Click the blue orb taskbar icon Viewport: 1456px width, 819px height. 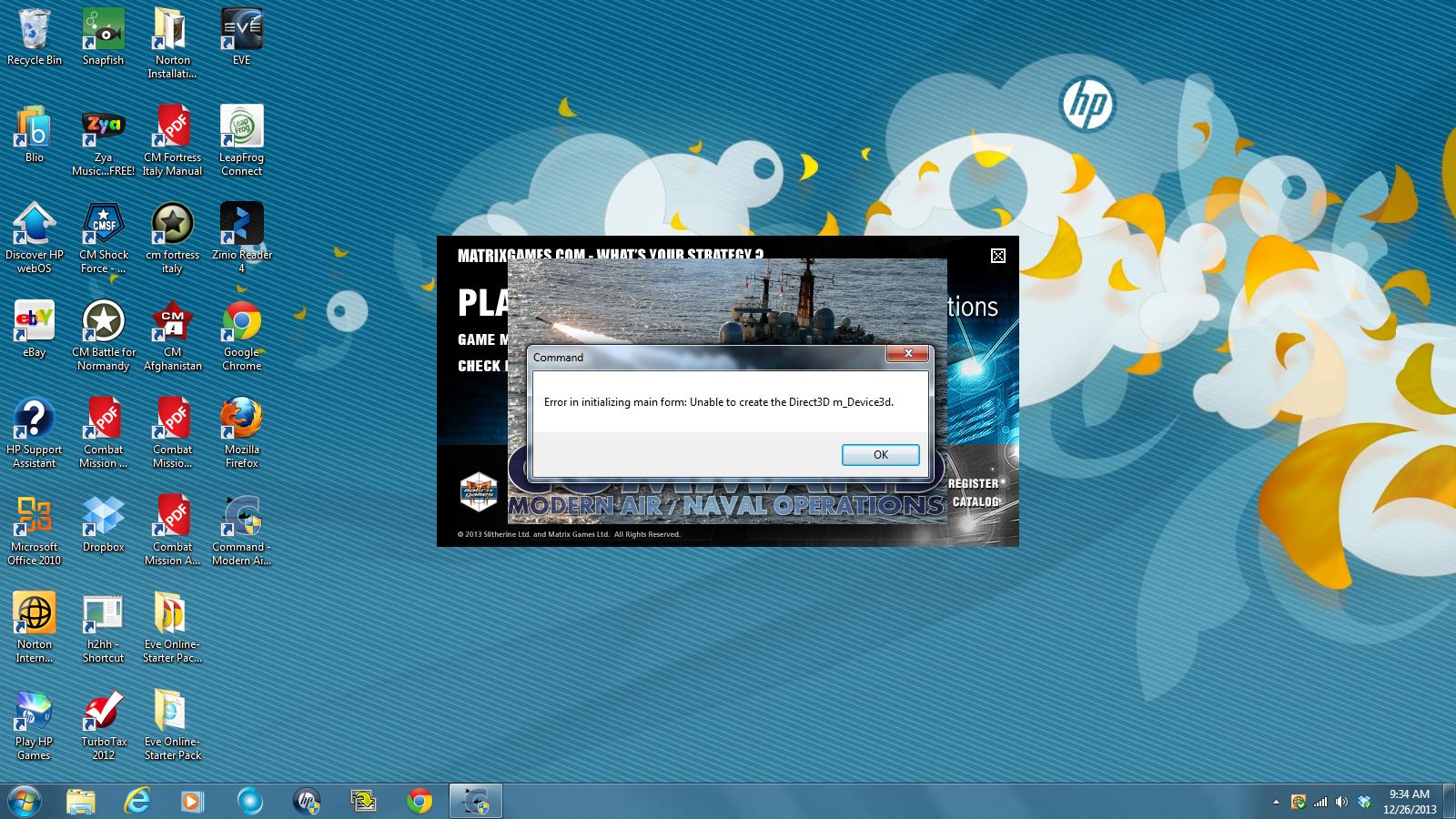coord(250,801)
